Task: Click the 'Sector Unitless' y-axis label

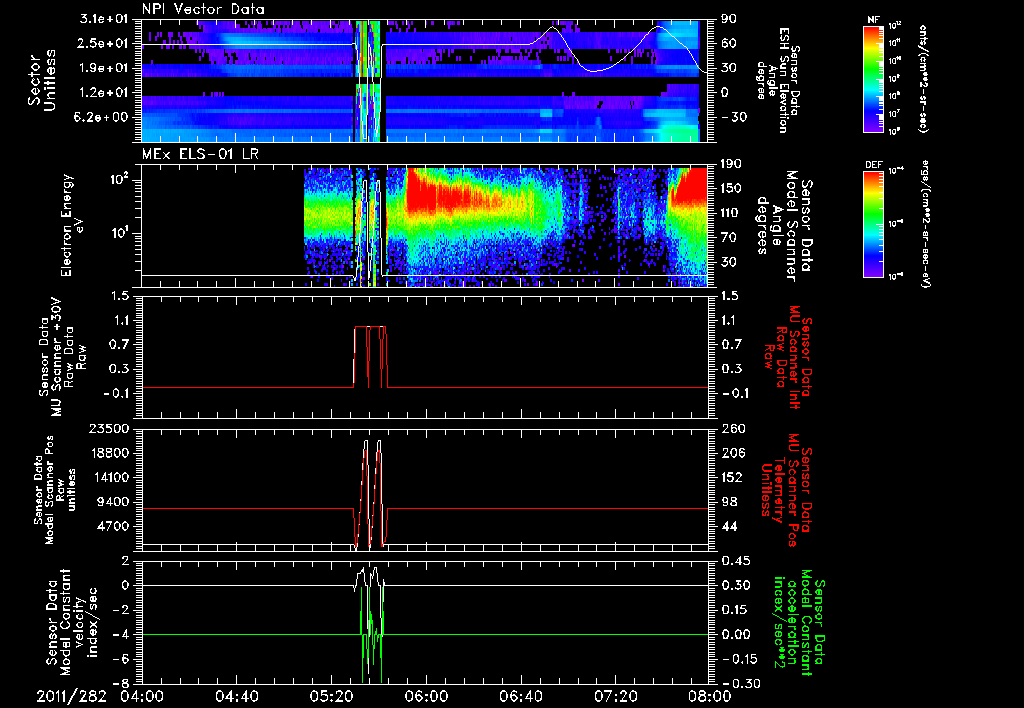Action: [42, 81]
